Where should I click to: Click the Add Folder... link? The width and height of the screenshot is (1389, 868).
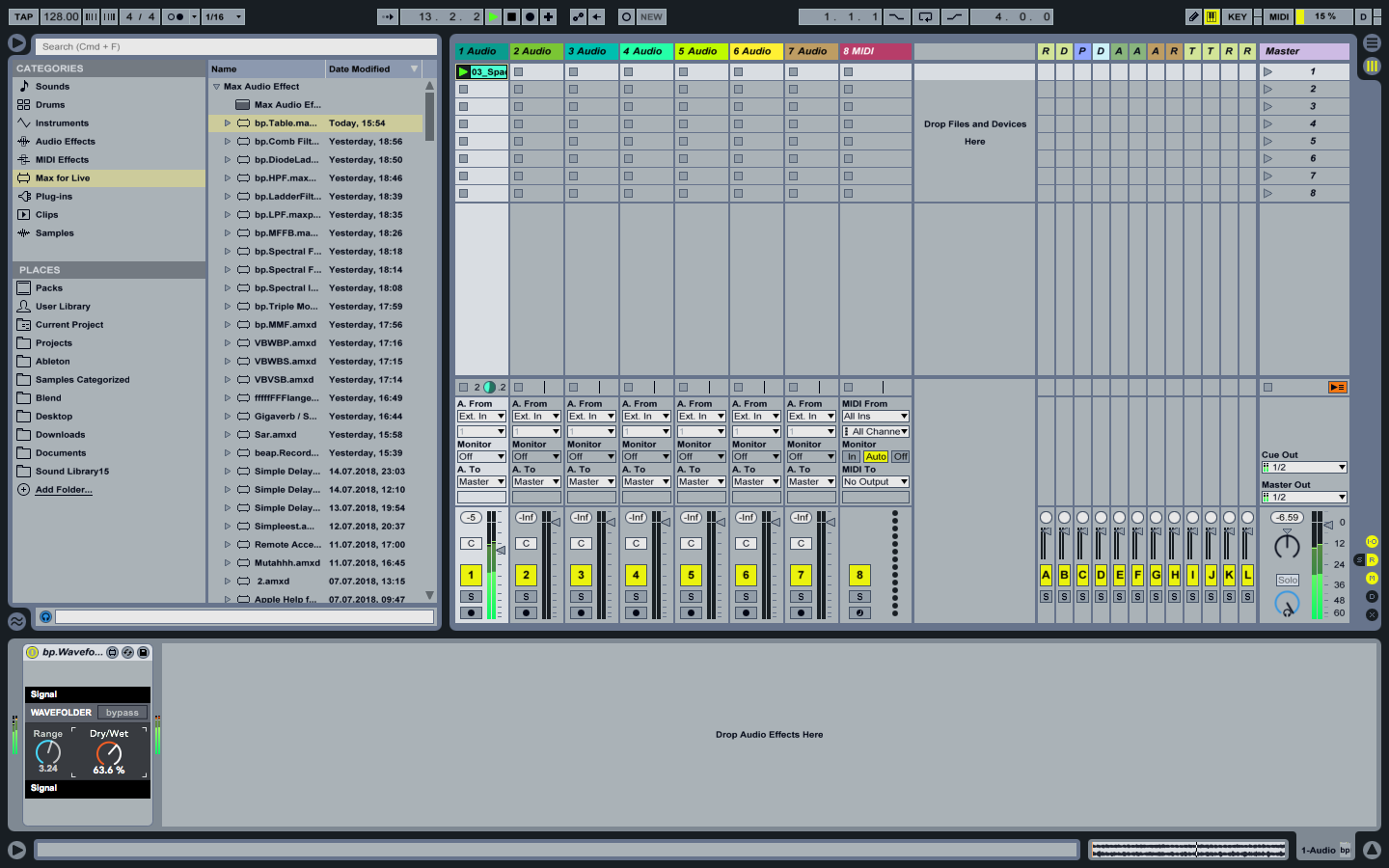64,490
